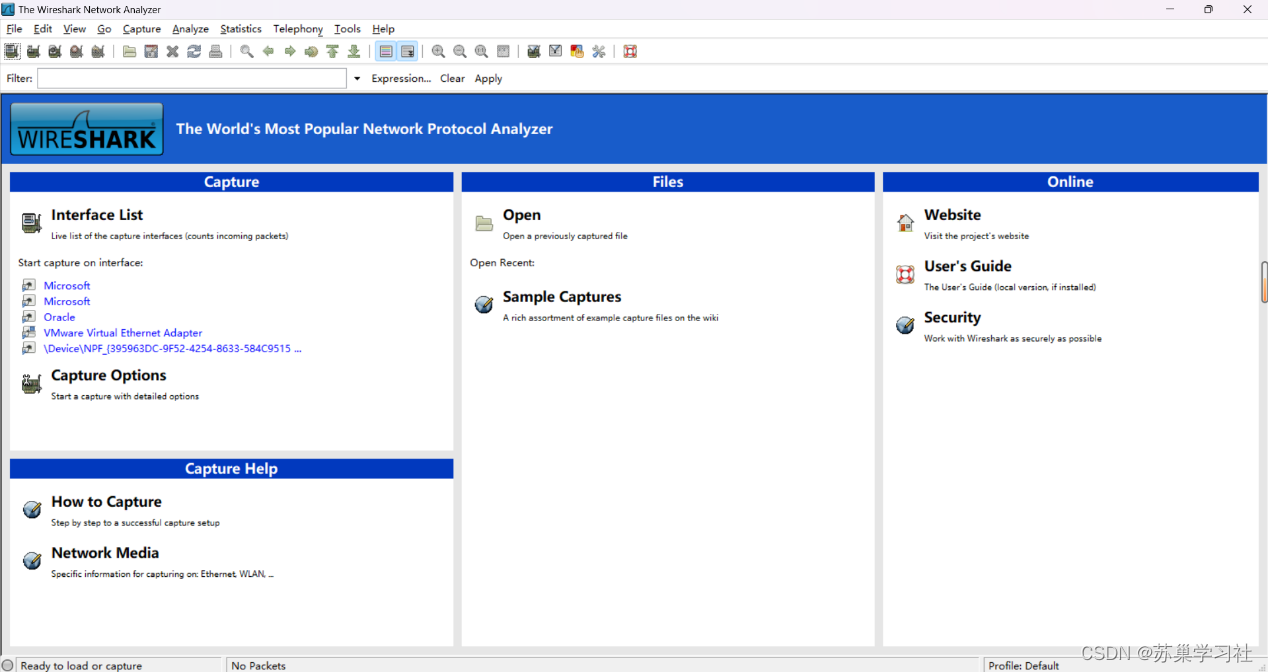Open the File menu

[x=14, y=29]
